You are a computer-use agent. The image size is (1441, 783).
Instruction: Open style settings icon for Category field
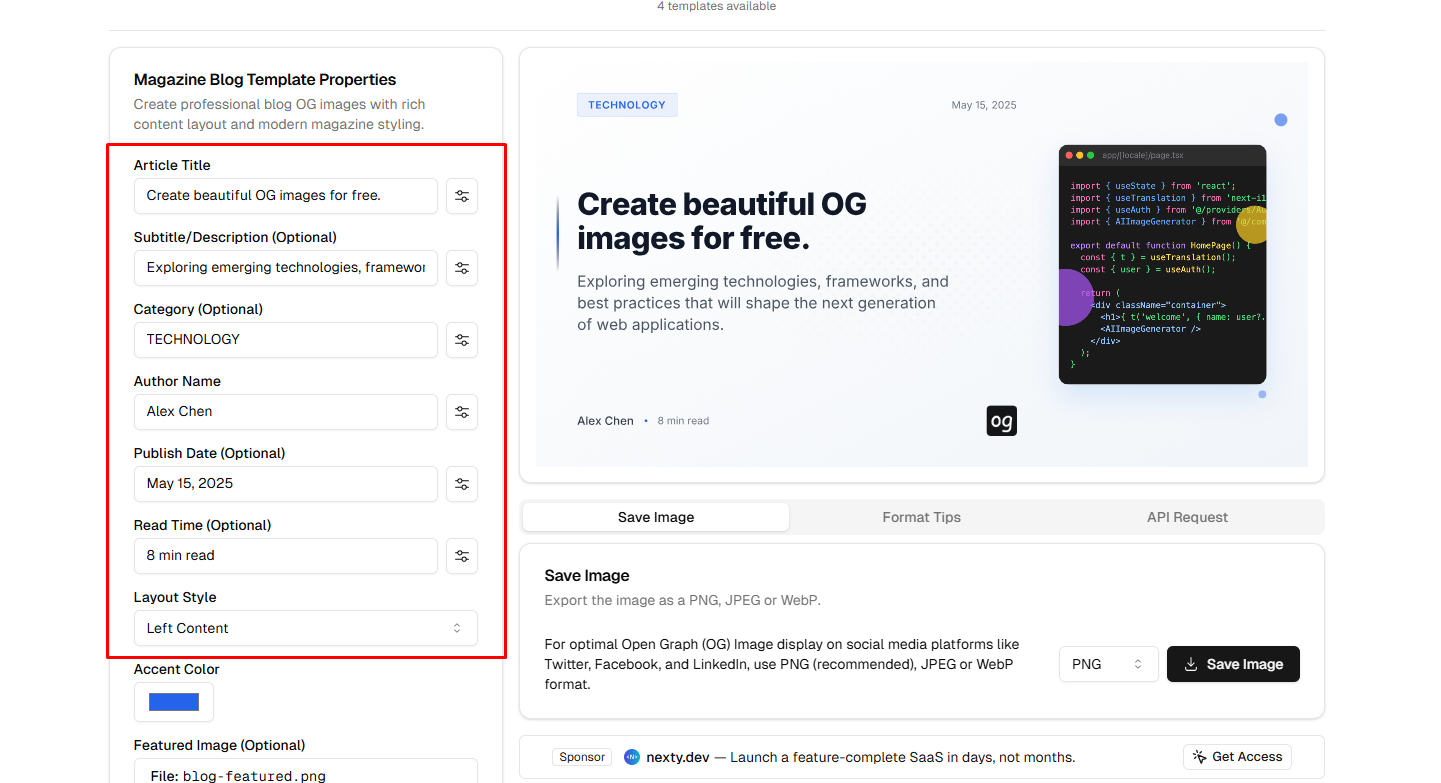click(x=462, y=340)
